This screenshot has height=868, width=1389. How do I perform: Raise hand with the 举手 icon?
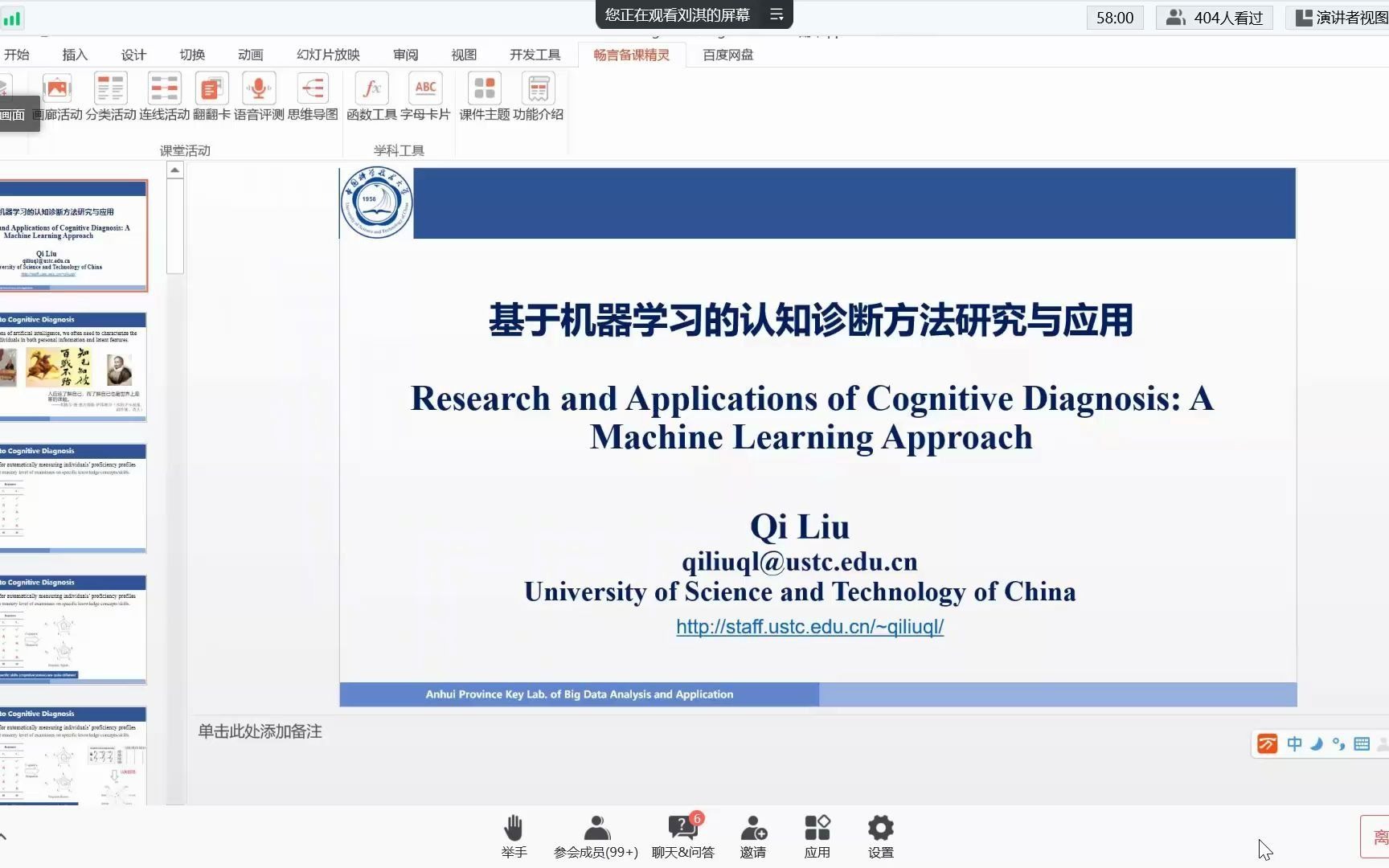[x=514, y=836]
